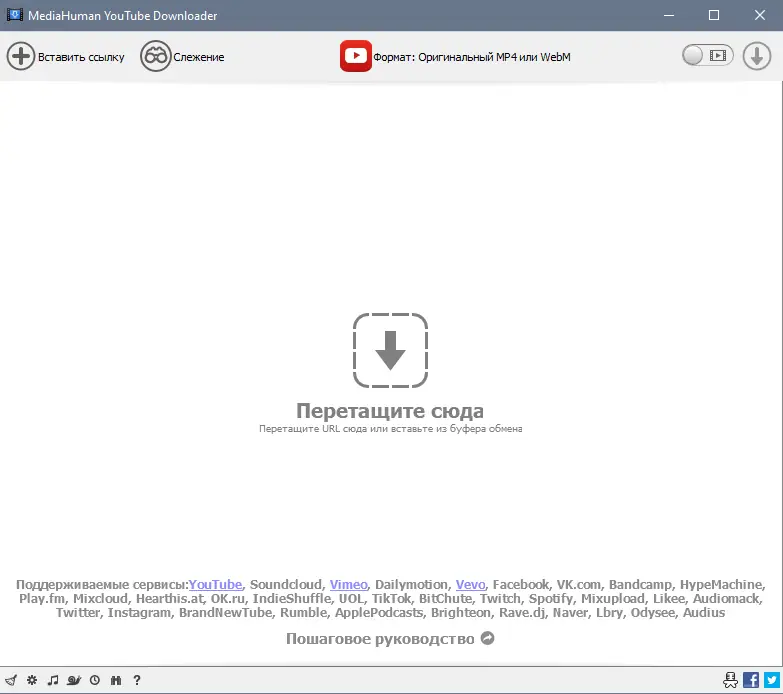Click the "Перетащите сюда" heading
This screenshot has height=694, width=783.
[x=390, y=411]
